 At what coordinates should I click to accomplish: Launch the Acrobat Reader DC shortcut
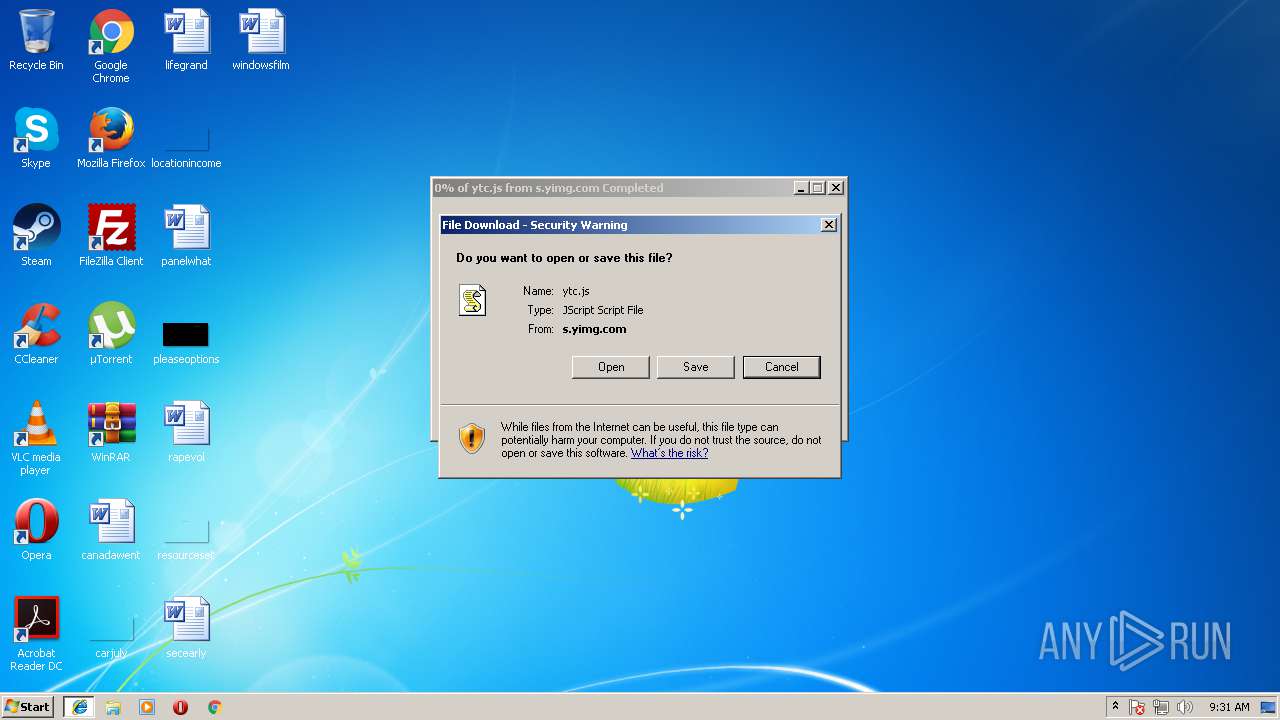pyautogui.click(x=36, y=634)
